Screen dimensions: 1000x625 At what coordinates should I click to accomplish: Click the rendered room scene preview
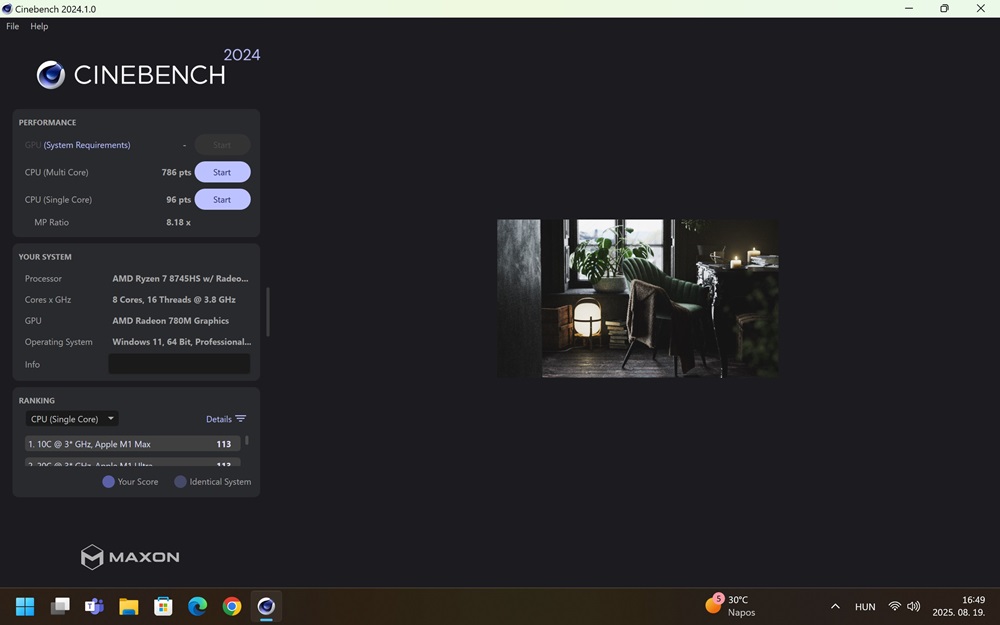637,298
